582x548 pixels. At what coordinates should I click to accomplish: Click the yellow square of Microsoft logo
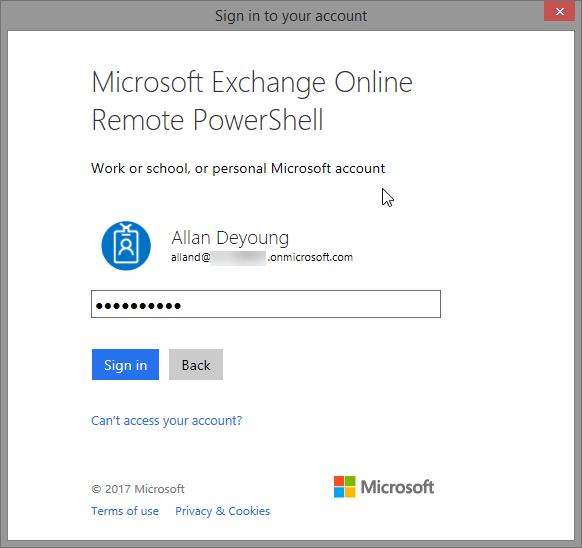point(350,492)
